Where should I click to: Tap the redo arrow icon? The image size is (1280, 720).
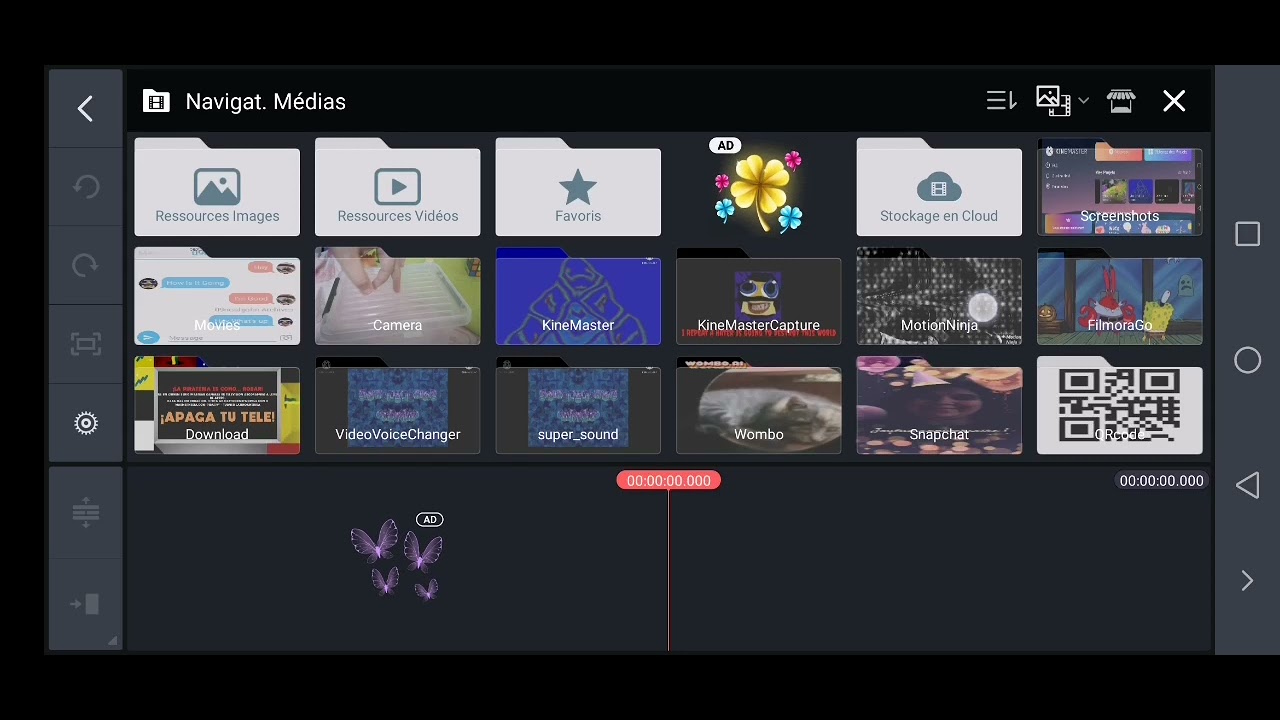point(85,265)
